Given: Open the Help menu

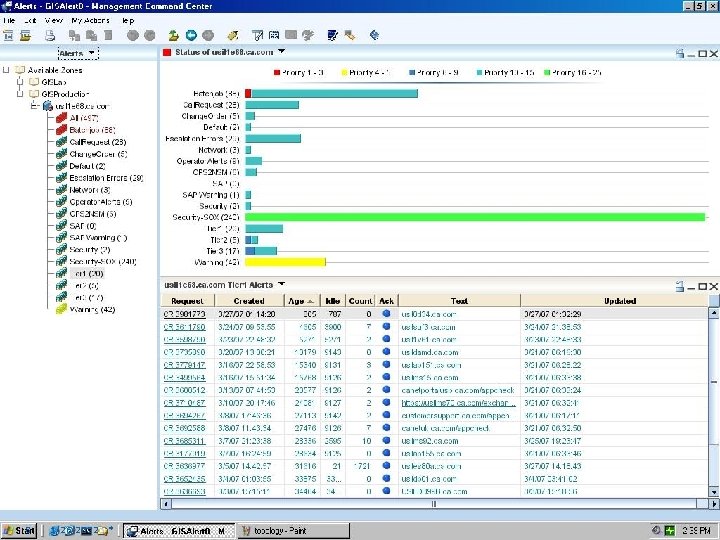Looking at the screenshot, I should click(x=127, y=21).
